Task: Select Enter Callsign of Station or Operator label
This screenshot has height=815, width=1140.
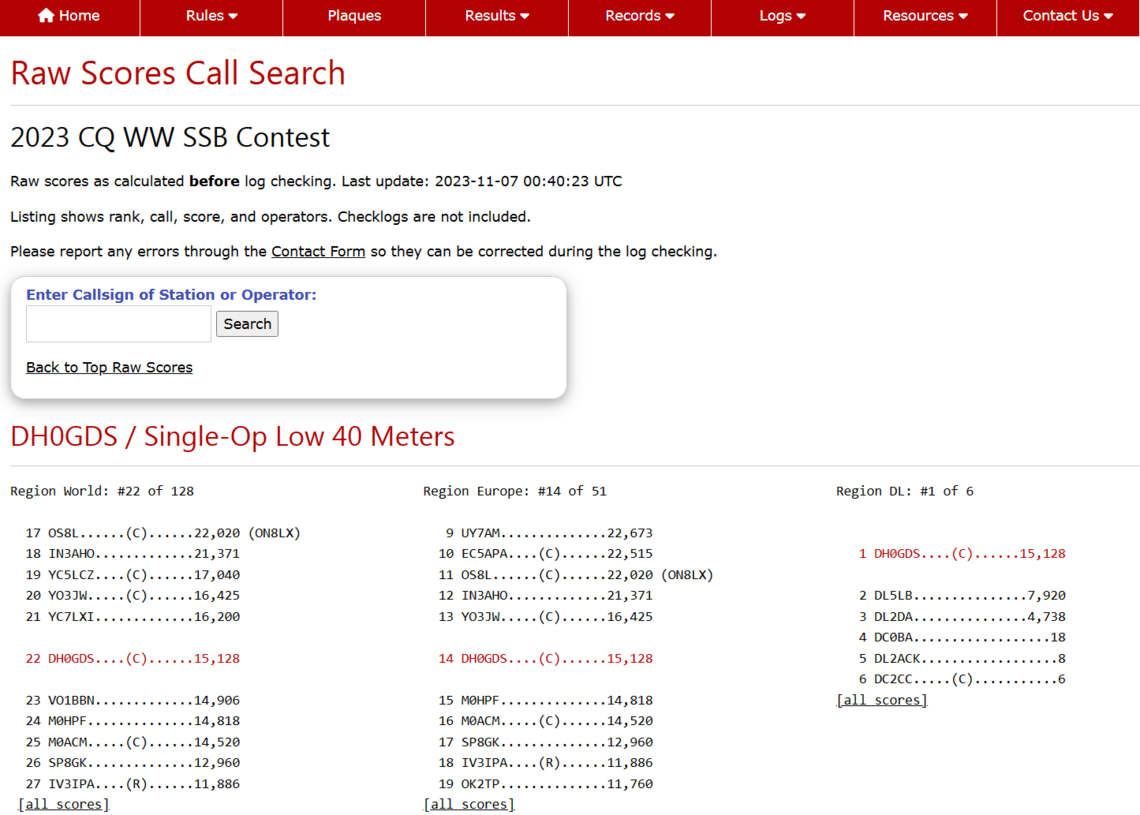Action: click(172, 294)
